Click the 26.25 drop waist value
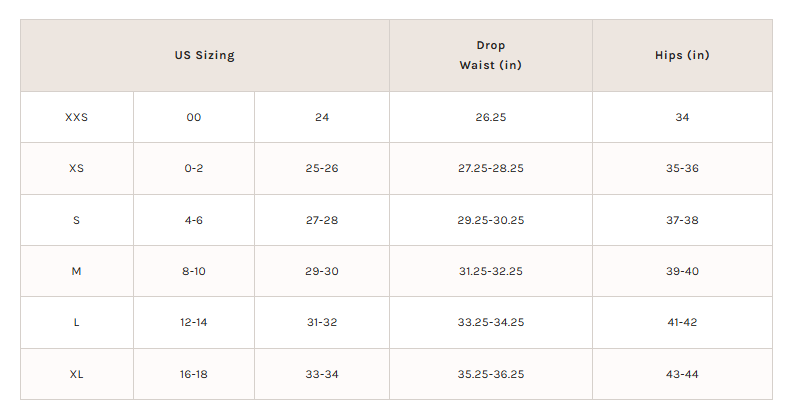The width and height of the screenshot is (795, 419). pos(490,117)
